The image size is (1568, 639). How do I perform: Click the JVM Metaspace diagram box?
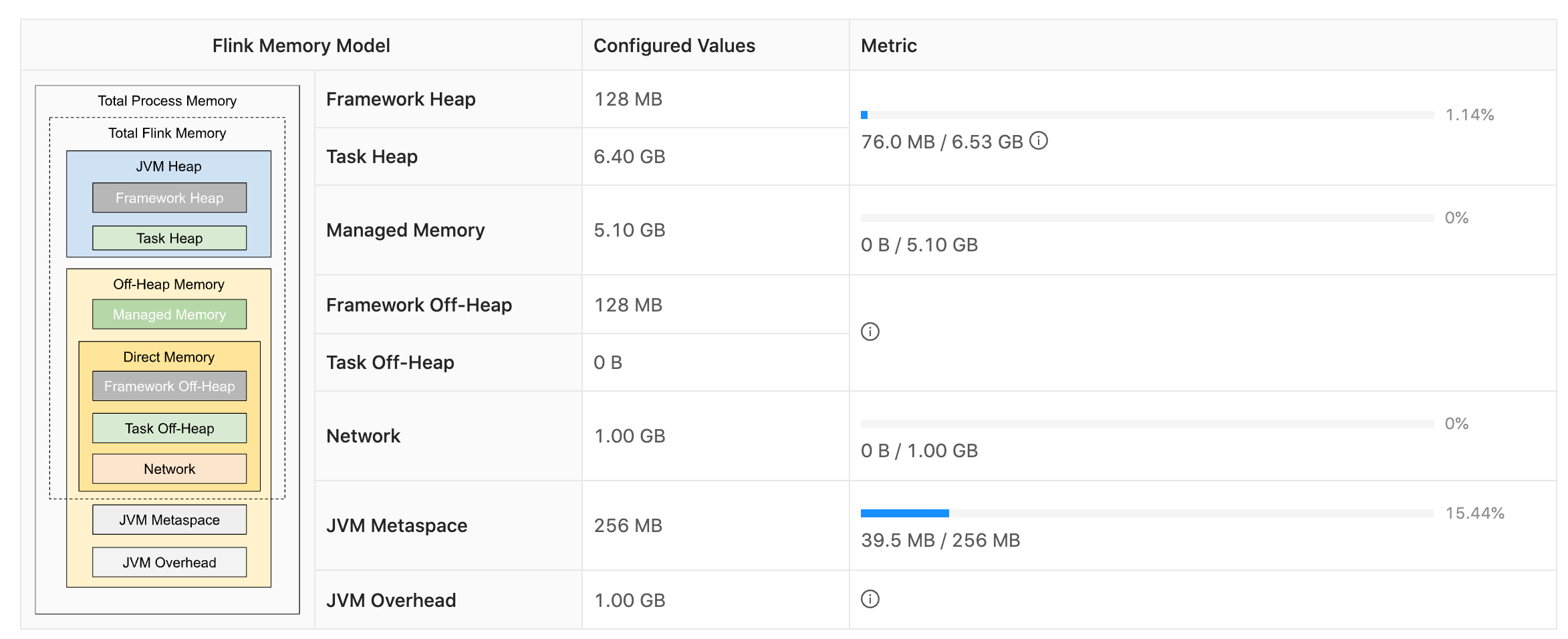[x=169, y=520]
